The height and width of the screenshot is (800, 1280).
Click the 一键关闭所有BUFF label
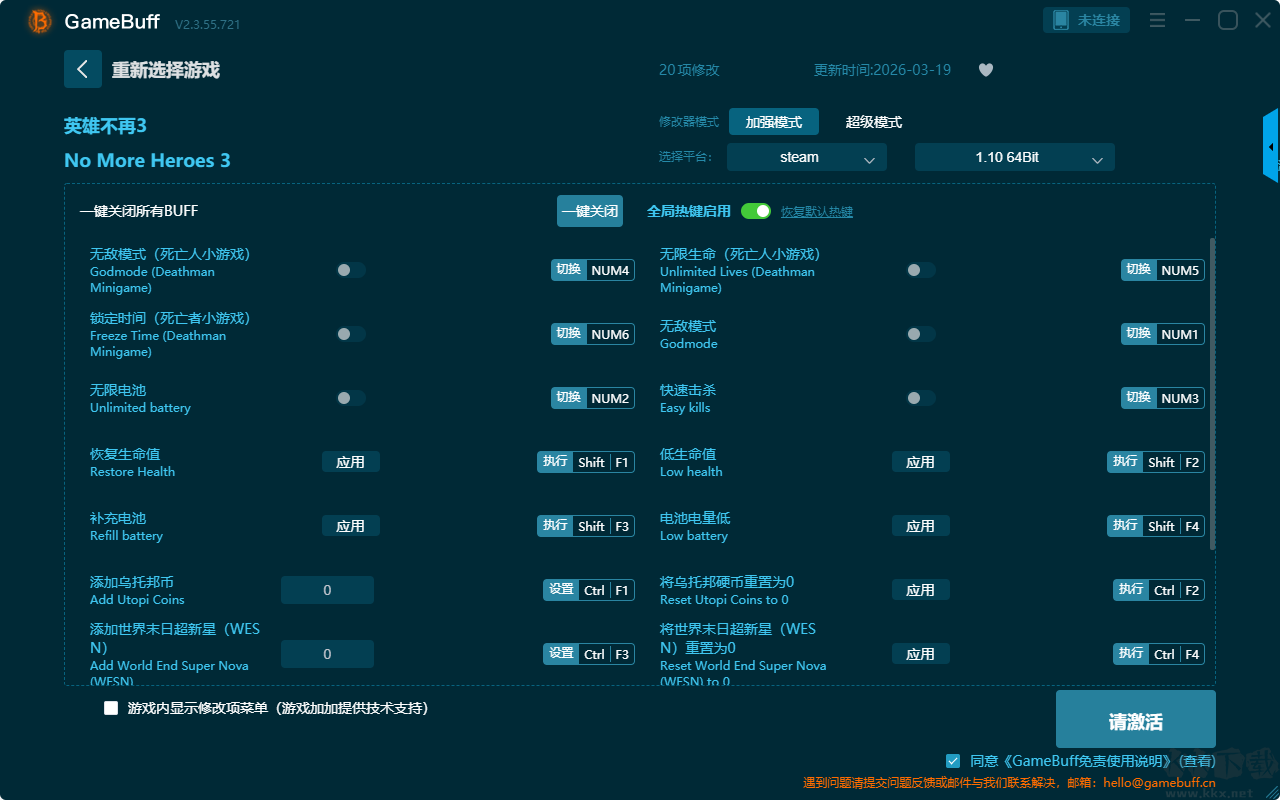pos(139,211)
